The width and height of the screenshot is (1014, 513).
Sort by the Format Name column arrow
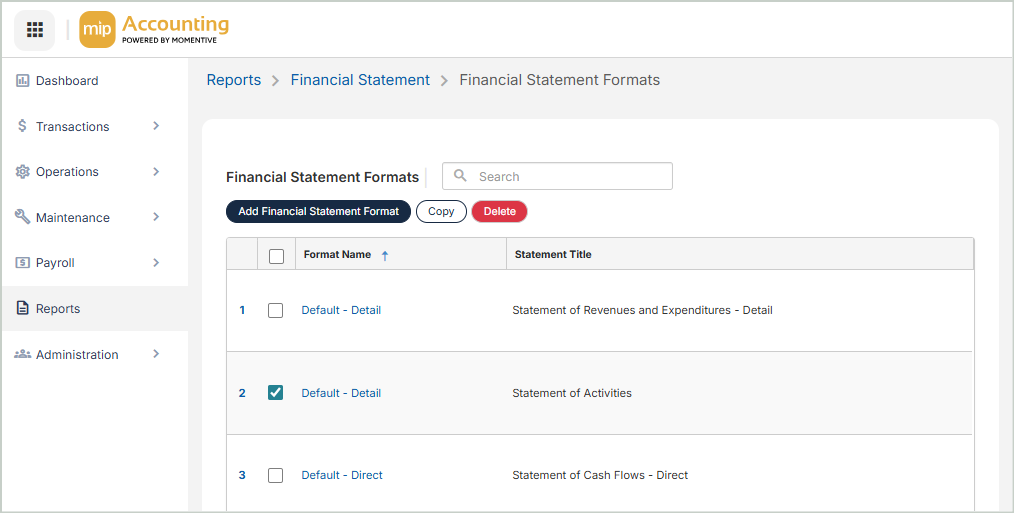385,256
